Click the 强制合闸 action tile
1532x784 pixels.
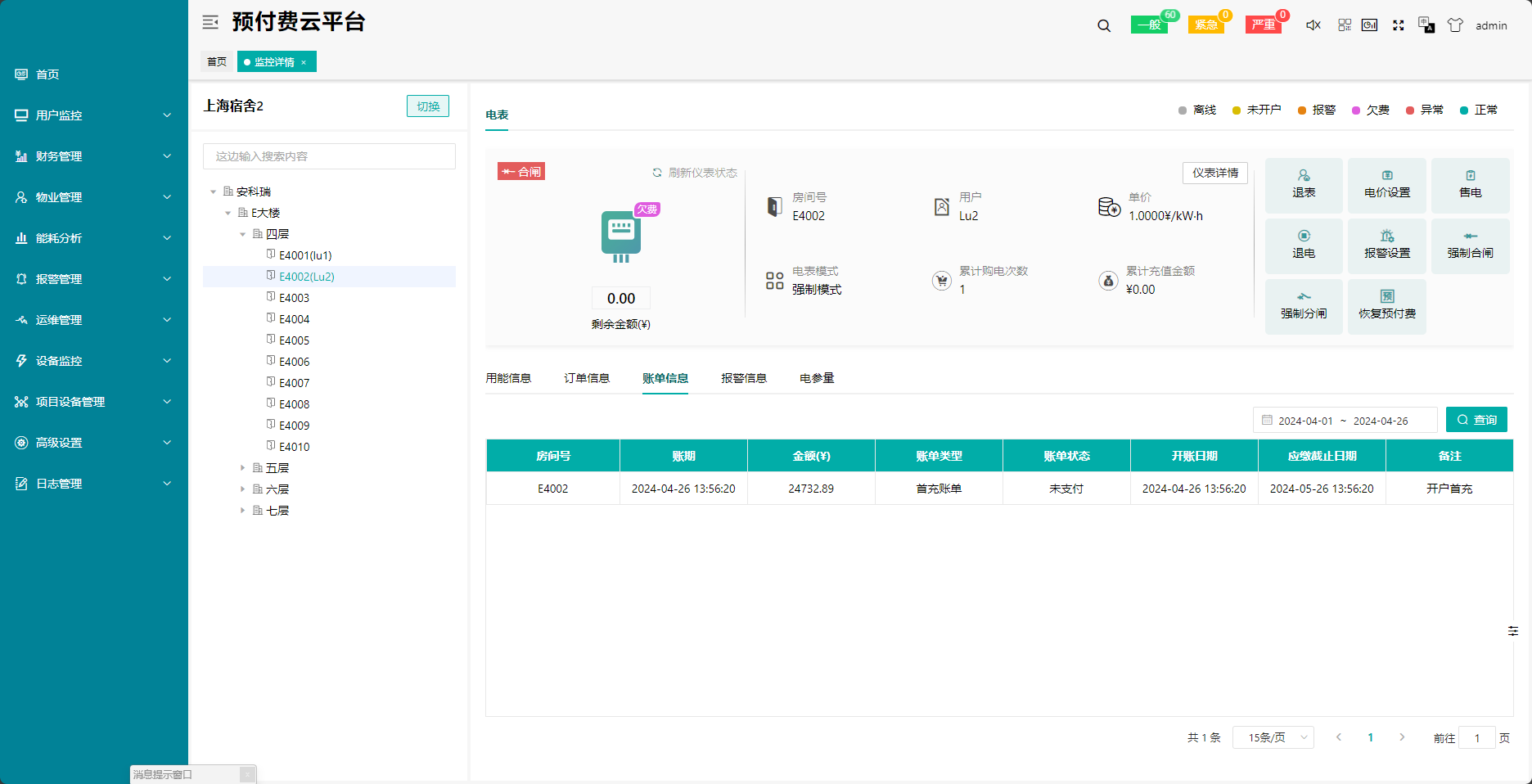pyautogui.click(x=1470, y=246)
